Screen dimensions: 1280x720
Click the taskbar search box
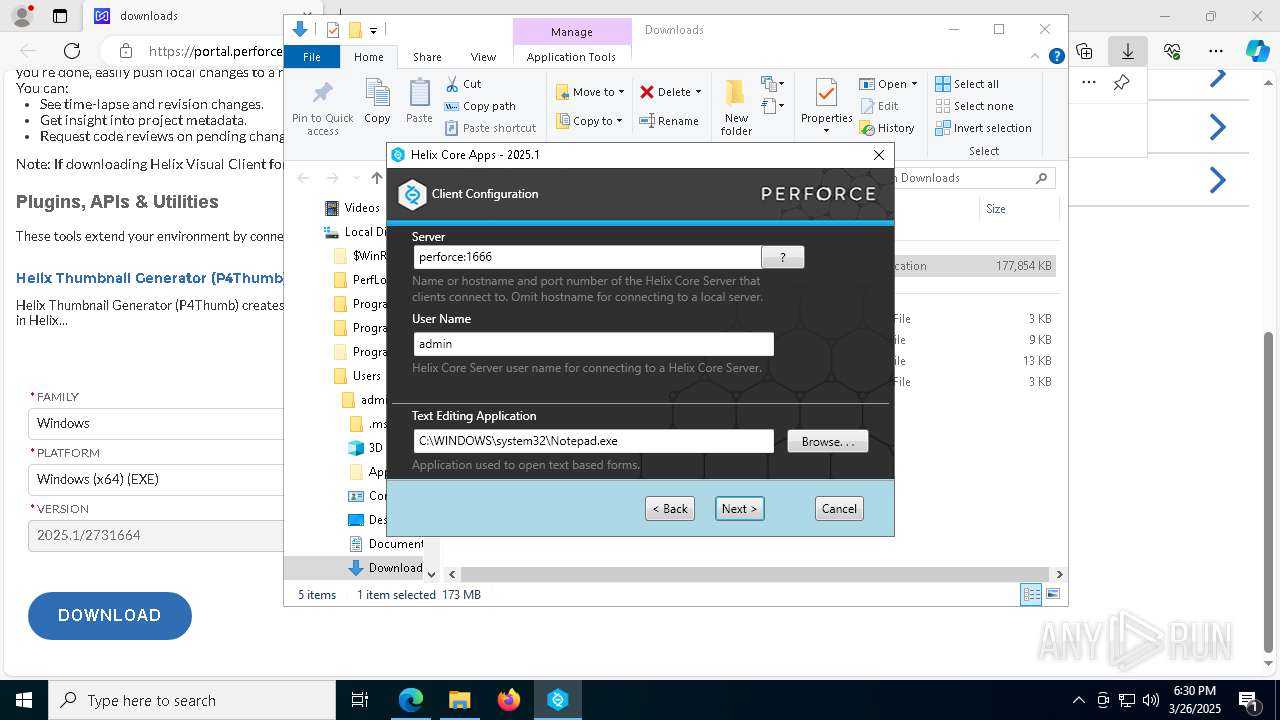tap(192, 700)
